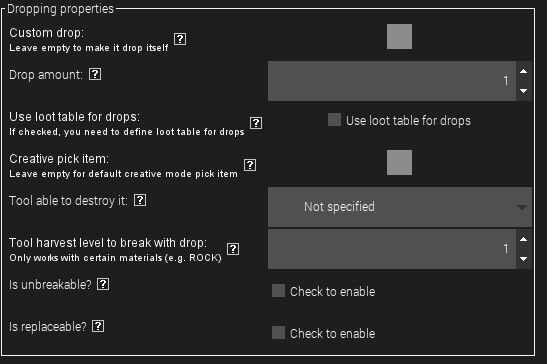This screenshot has height=364, width=547.
Task: Toggle the Is replaceable enable checkbox
Action: [x=278, y=333]
